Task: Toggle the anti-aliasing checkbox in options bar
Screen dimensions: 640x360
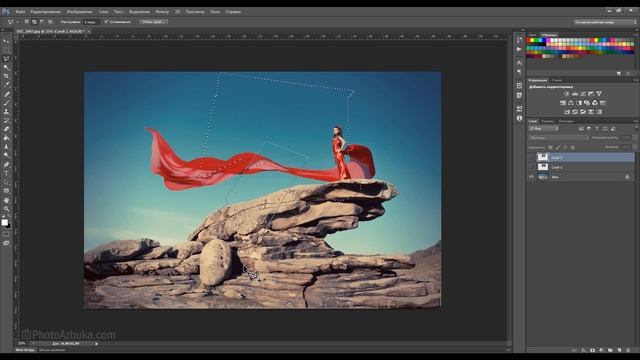Action: tap(107, 22)
